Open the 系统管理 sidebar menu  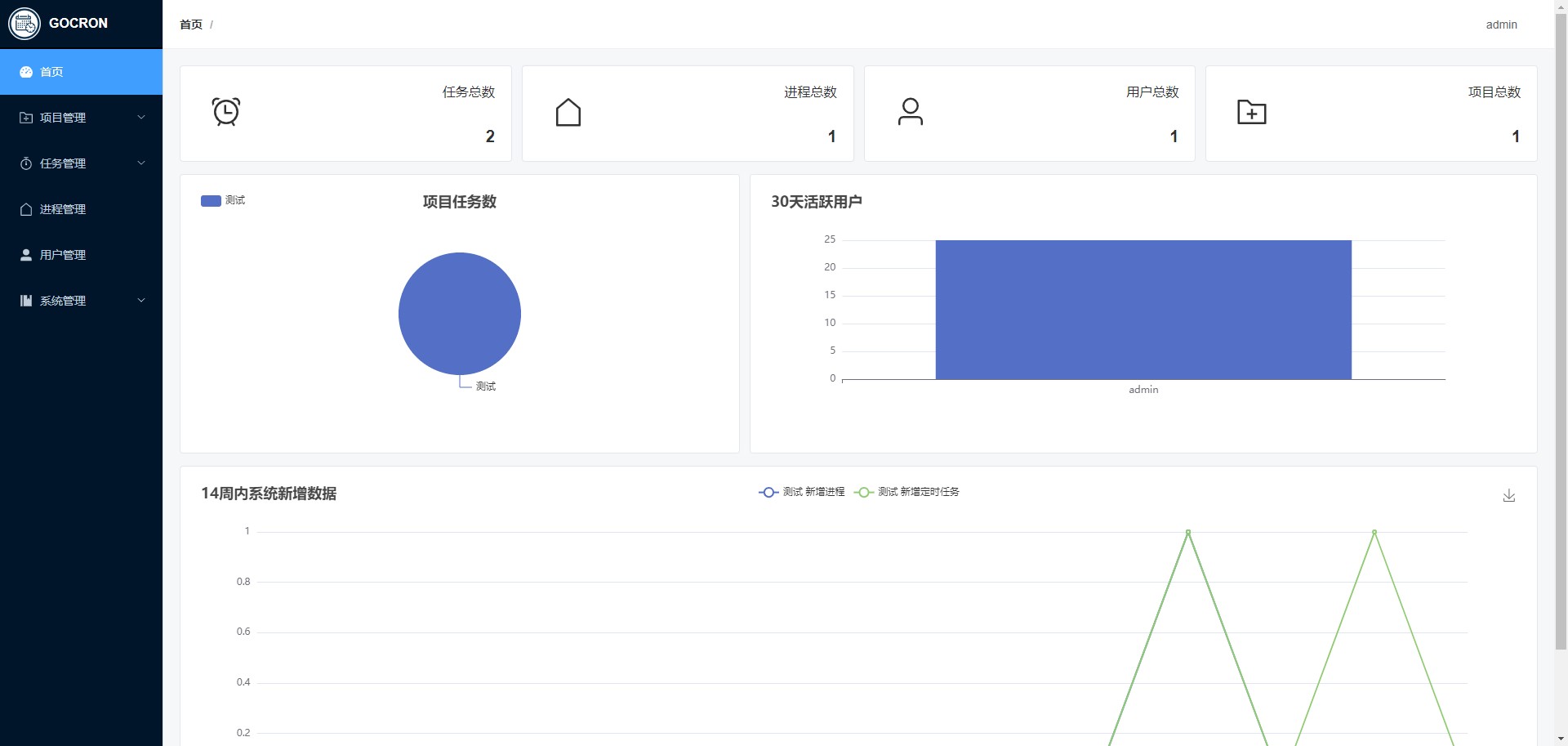click(x=81, y=301)
